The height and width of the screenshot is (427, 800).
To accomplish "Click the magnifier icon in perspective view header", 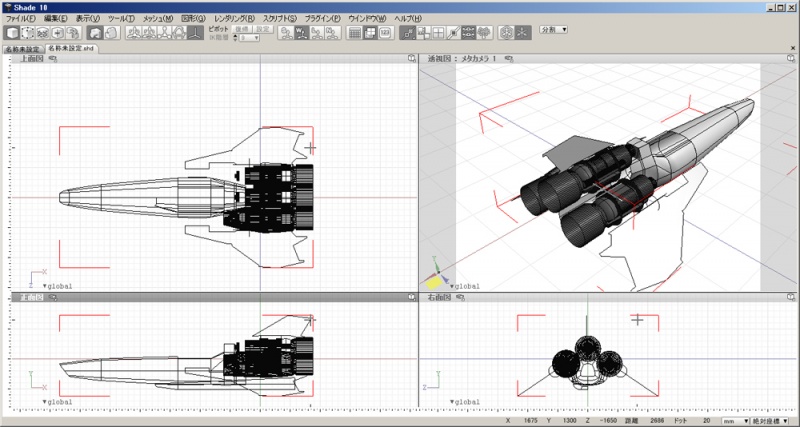I will (791, 59).
